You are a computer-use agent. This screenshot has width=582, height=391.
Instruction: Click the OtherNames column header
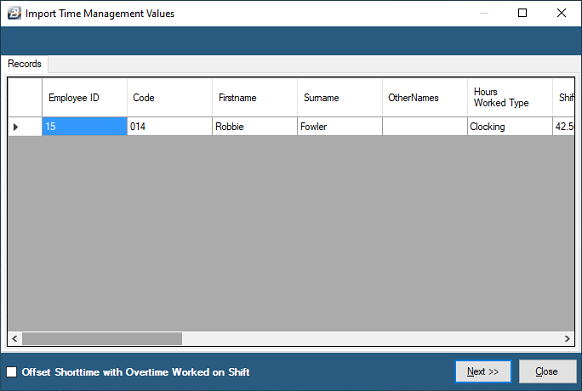click(425, 98)
